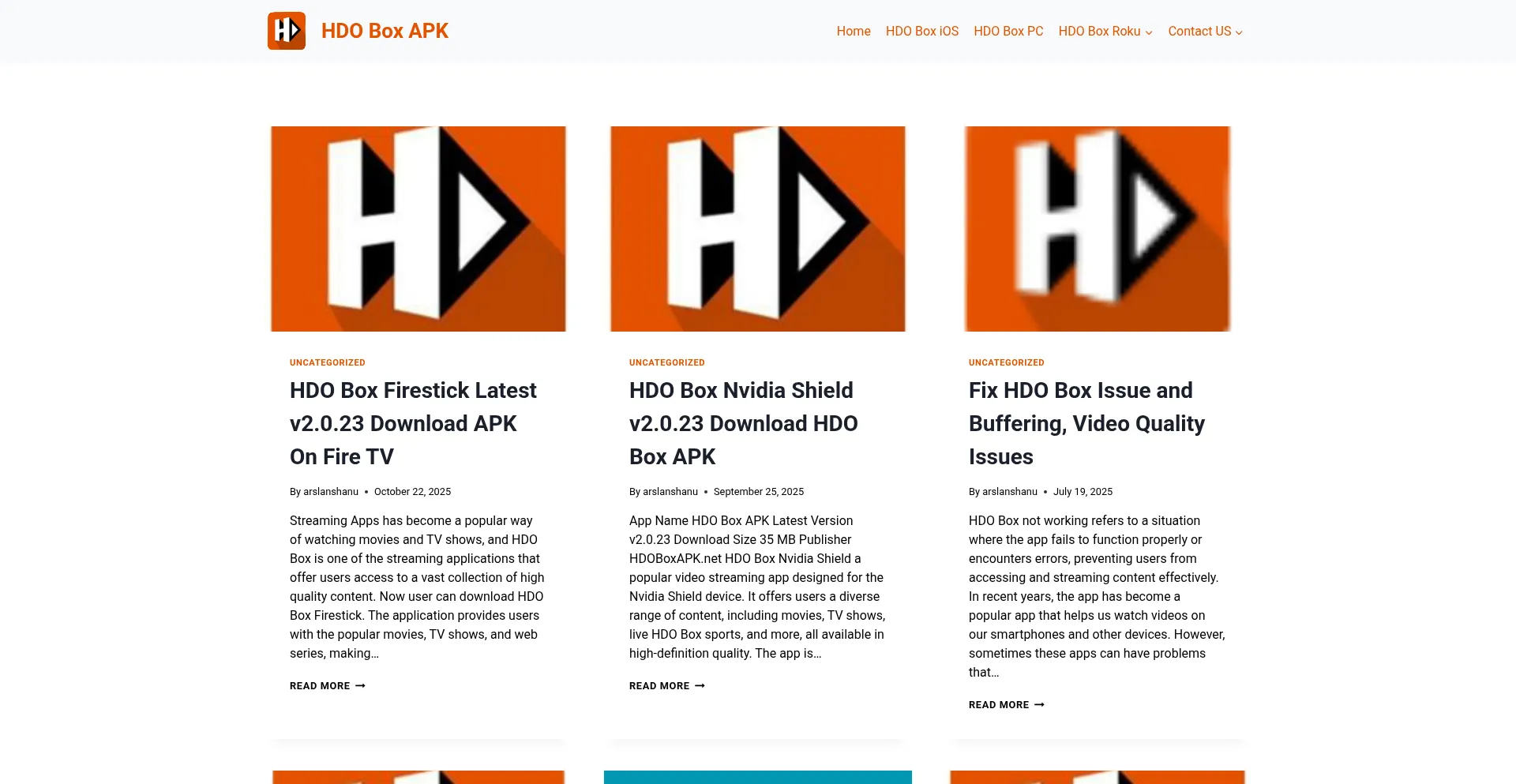Expand the HDO Box Roku dropdown chevron
This screenshot has width=1516, height=784.
[1149, 32]
